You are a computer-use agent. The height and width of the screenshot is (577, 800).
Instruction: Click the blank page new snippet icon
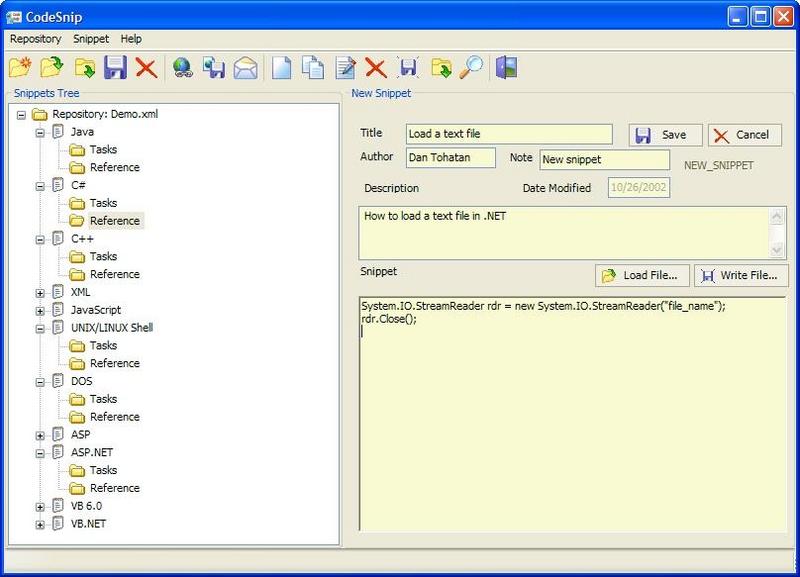pyautogui.click(x=283, y=68)
